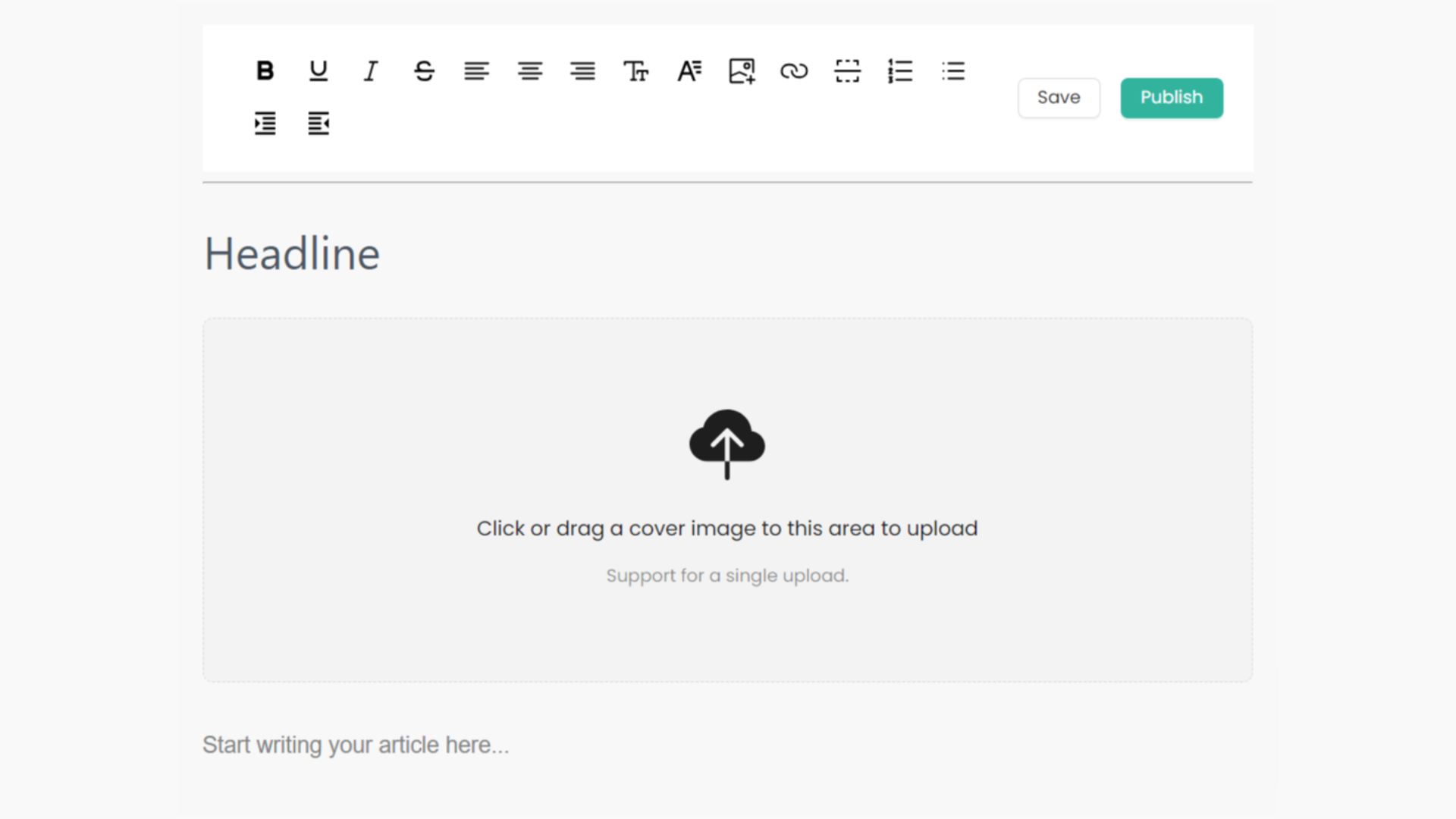This screenshot has height=819, width=1456.
Task: Insert an image into the article
Action: point(742,71)
